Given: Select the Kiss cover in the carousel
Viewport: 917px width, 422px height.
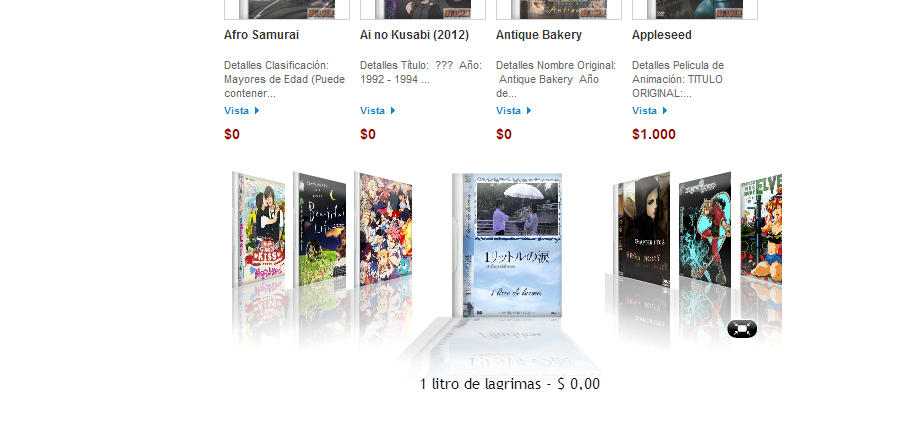Looking at the screenshot, I should tap(258, 229).
